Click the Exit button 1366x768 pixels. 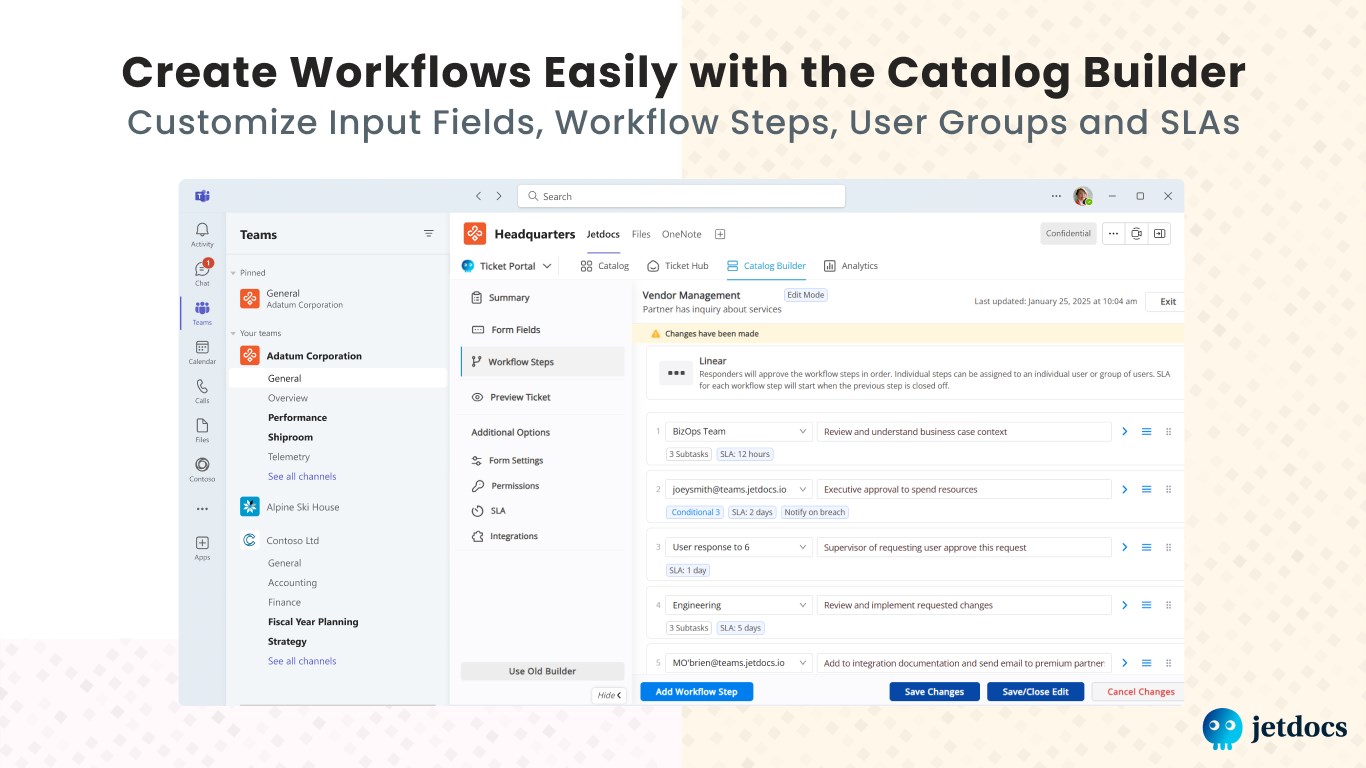point(1166,302)
